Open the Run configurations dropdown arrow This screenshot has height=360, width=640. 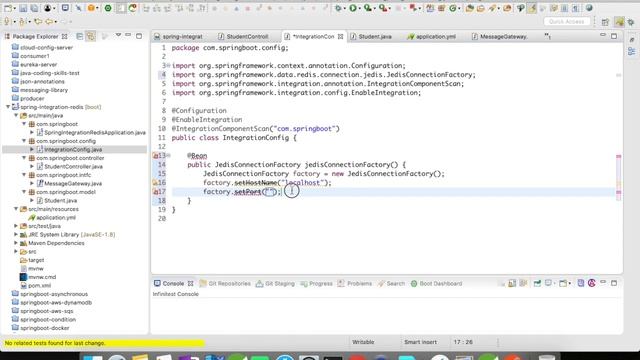(359, 9)
